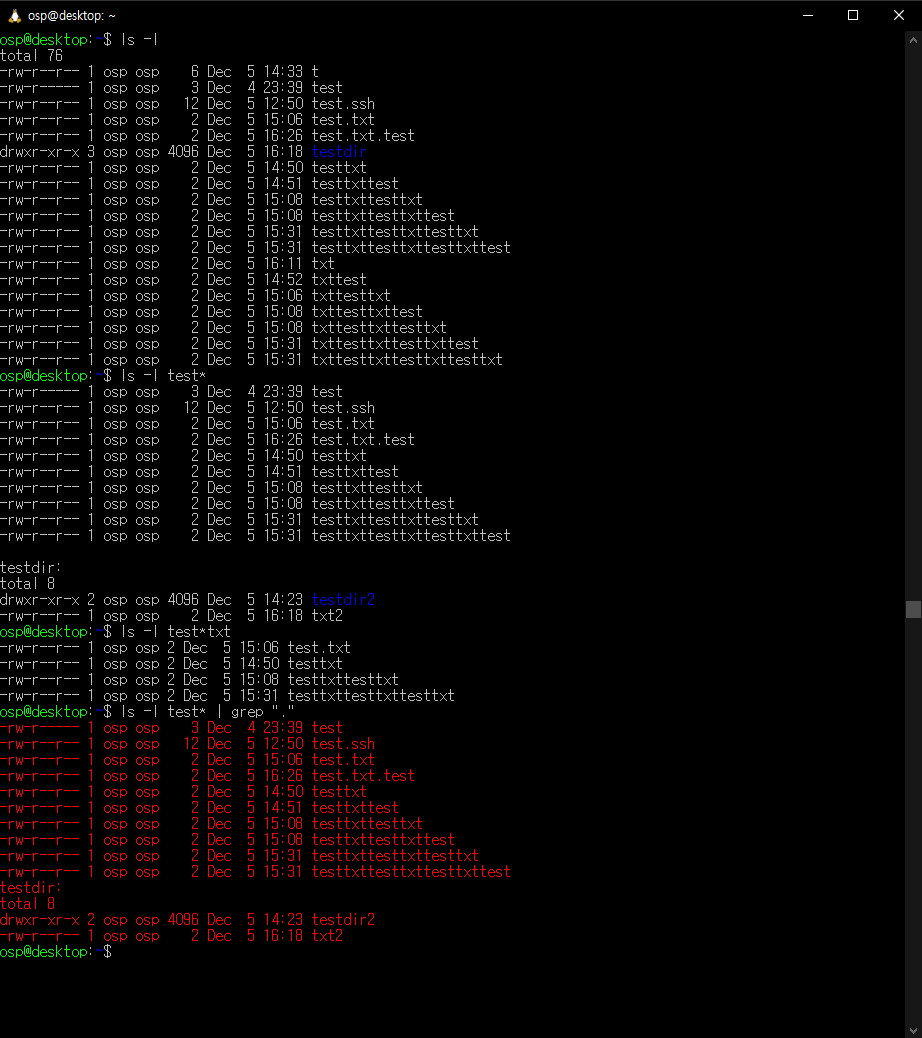This screenshot has width=922, height=1038.
Task: Click filename 'txttesttxt' at 15:06
Action: 351,296
